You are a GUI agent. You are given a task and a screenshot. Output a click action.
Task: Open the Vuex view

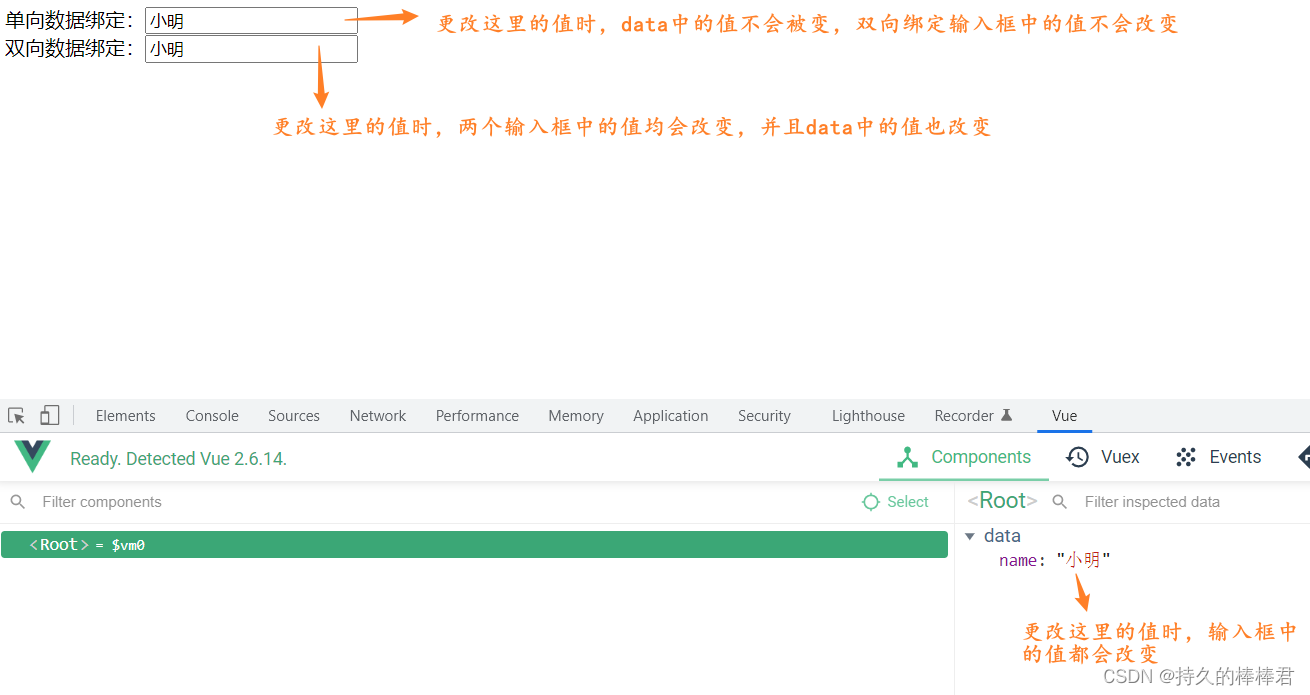pos(1103,457)
